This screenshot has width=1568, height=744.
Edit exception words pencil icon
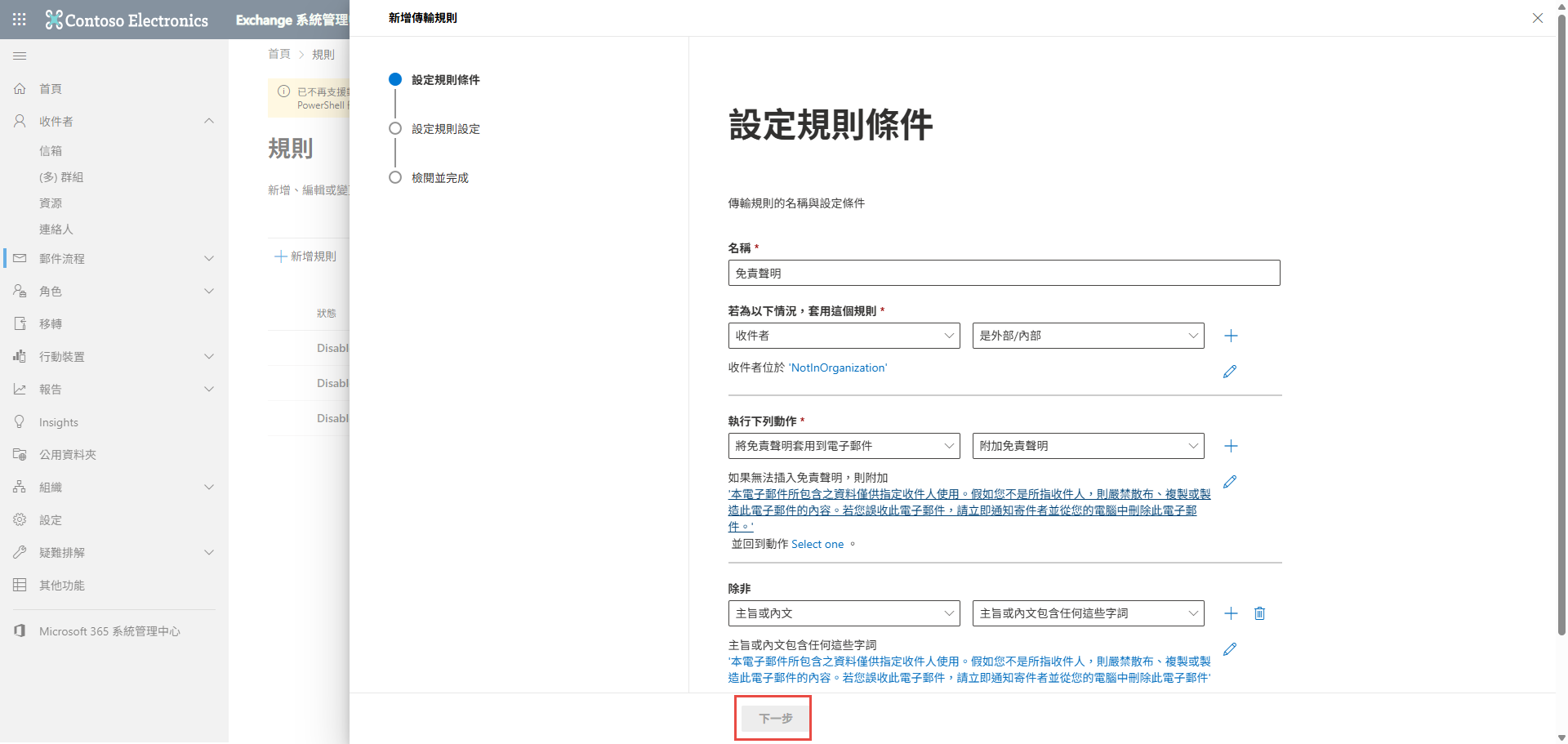[x=1230, y=649]
